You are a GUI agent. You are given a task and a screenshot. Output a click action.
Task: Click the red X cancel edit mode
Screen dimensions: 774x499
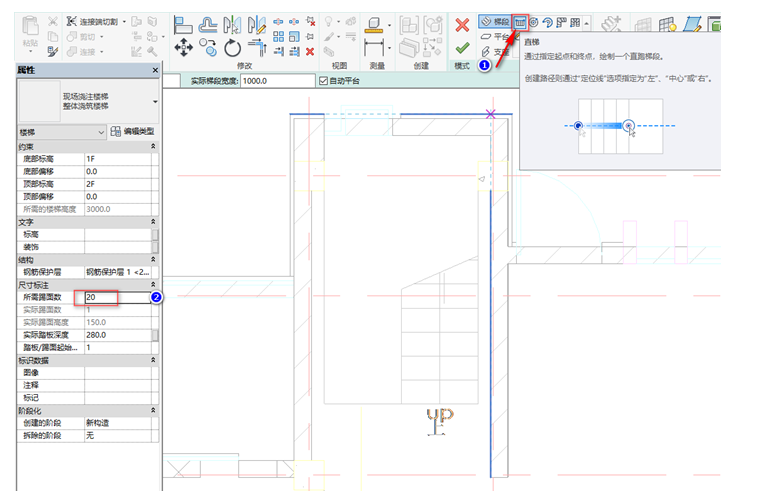click(x=462, y=24)
